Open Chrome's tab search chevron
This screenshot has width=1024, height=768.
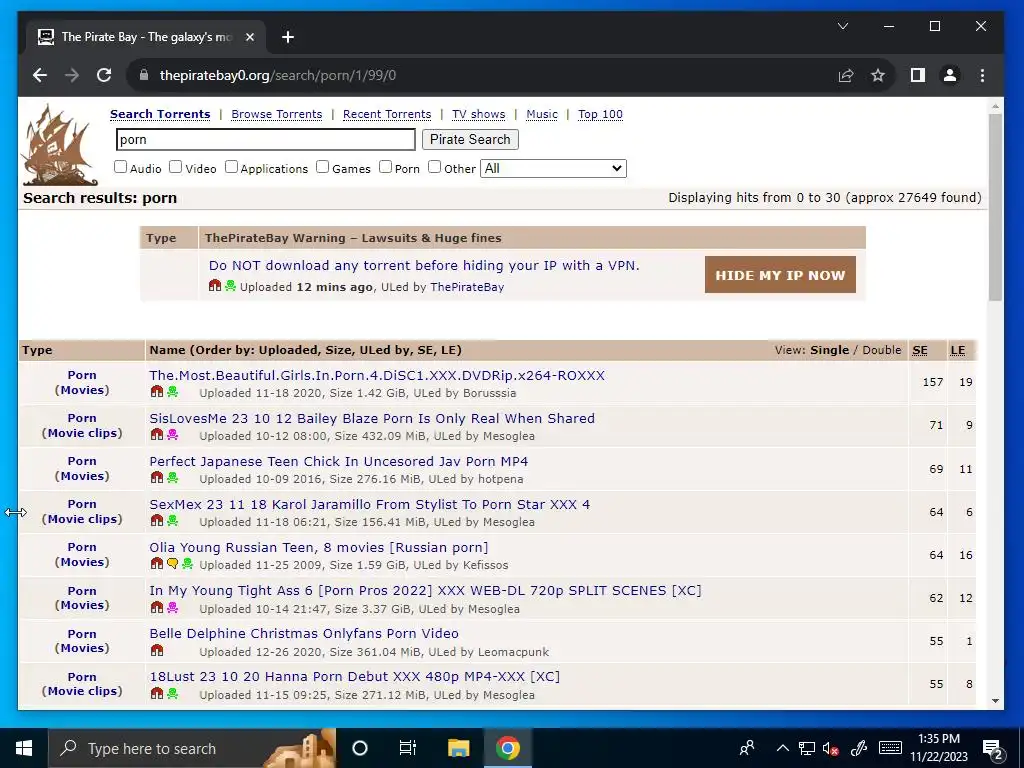[843, 26]
